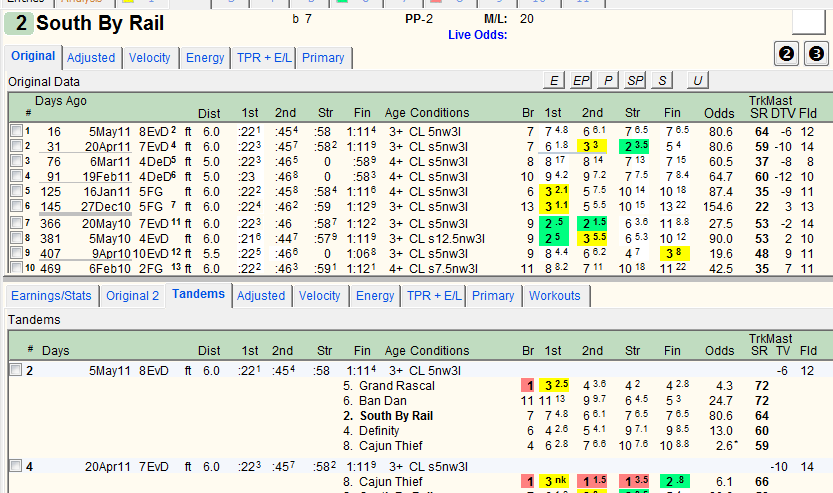Image resolution: width=833 pixels, height=493 pixels.
Task: Click the circled number 3 icon
Action: pos(817,54)
